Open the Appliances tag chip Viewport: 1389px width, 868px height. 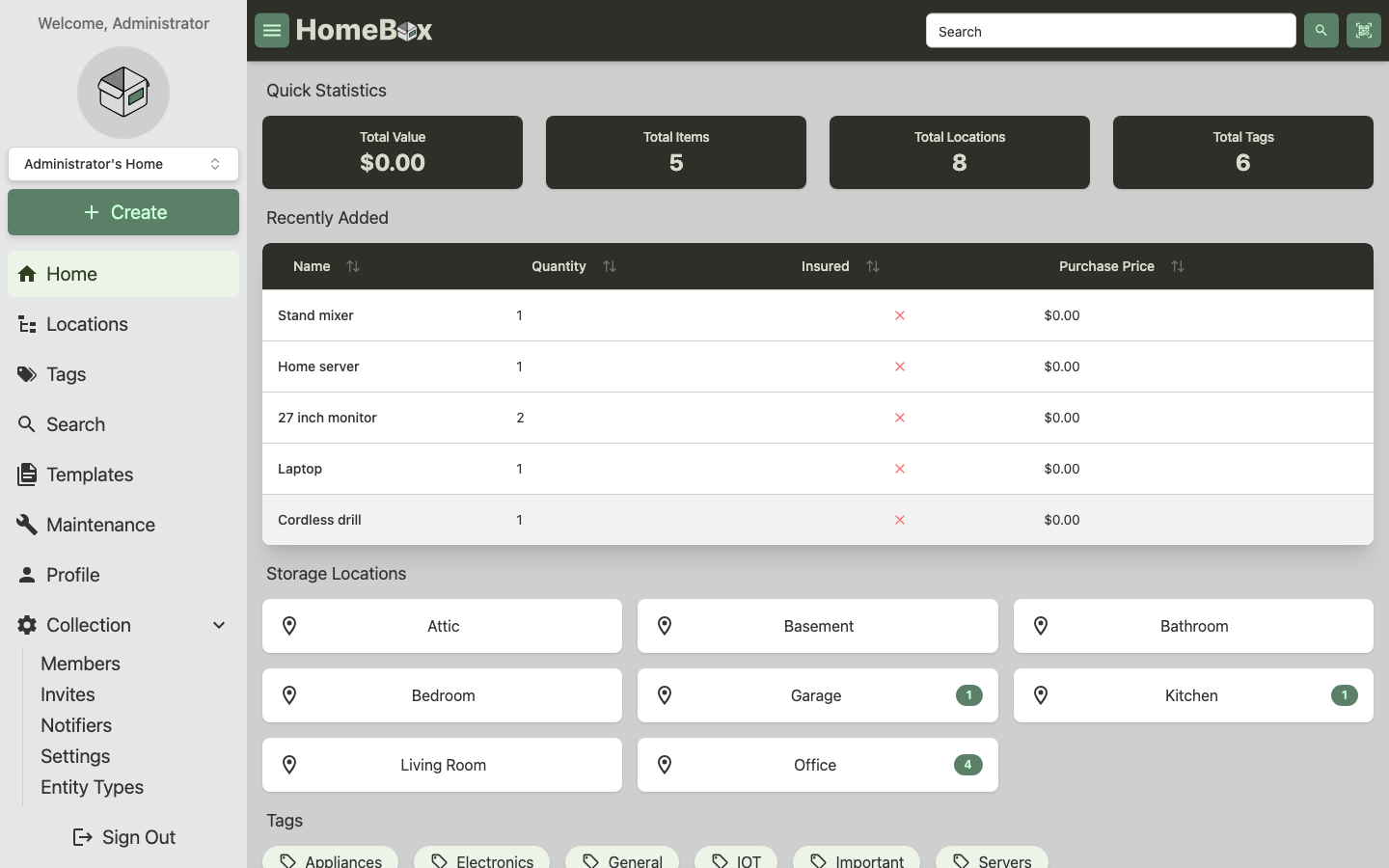[x=330, y=858]
